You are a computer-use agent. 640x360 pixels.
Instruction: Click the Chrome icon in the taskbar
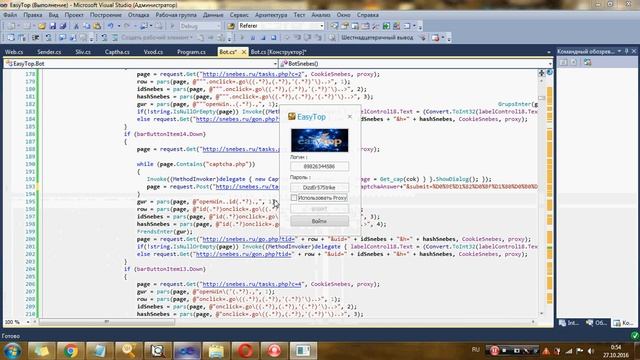71,350
